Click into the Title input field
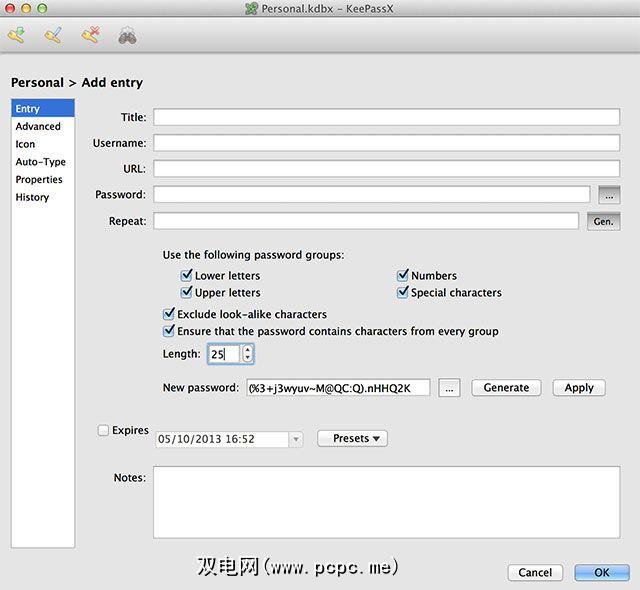The image size is (640, 590). (386, 117)
